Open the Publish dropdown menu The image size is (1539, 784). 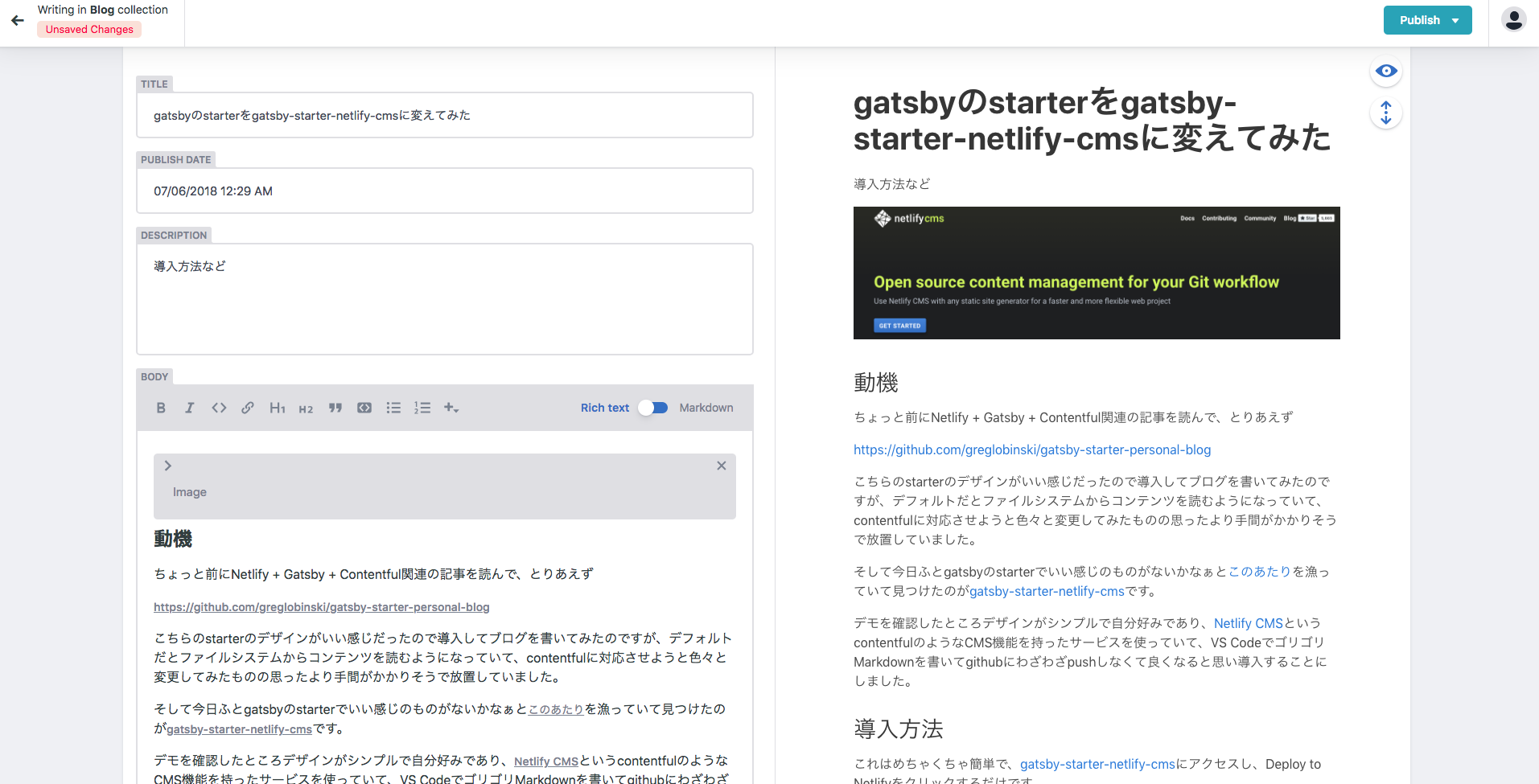coord(1427,20)
